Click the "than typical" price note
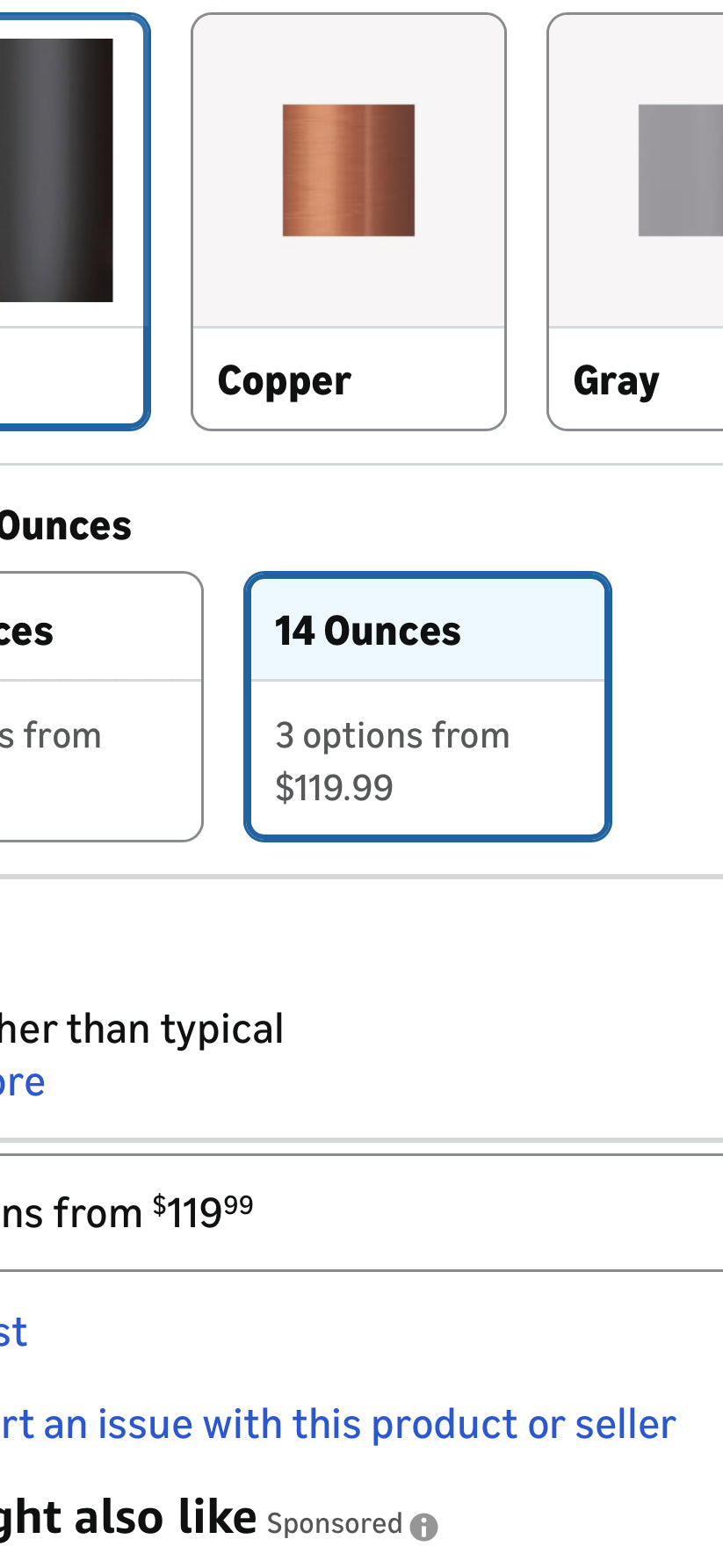Screen dimensions: 723x1568 (x=141, y=1029)
